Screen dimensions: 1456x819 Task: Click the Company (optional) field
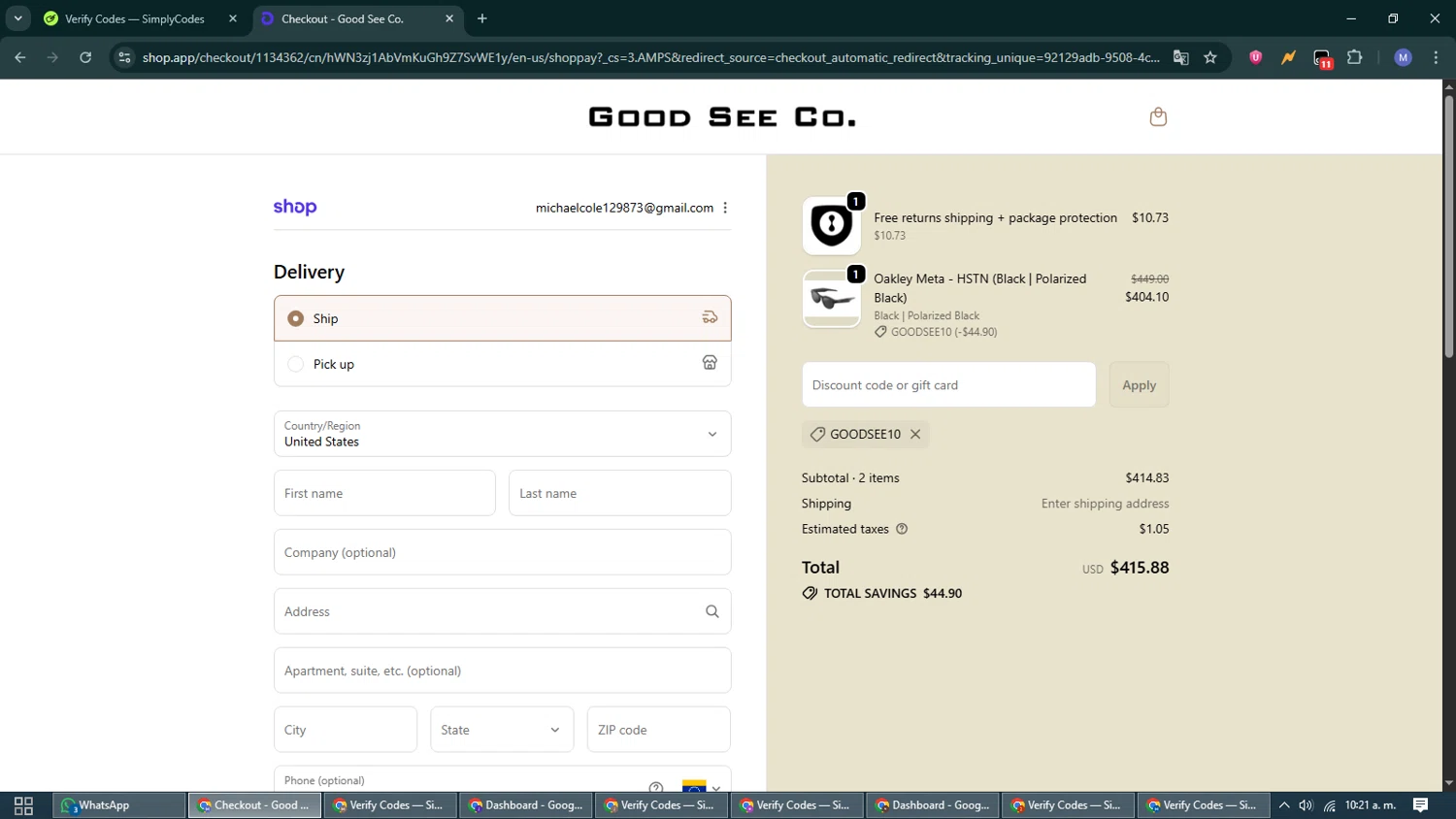point(503,552)
